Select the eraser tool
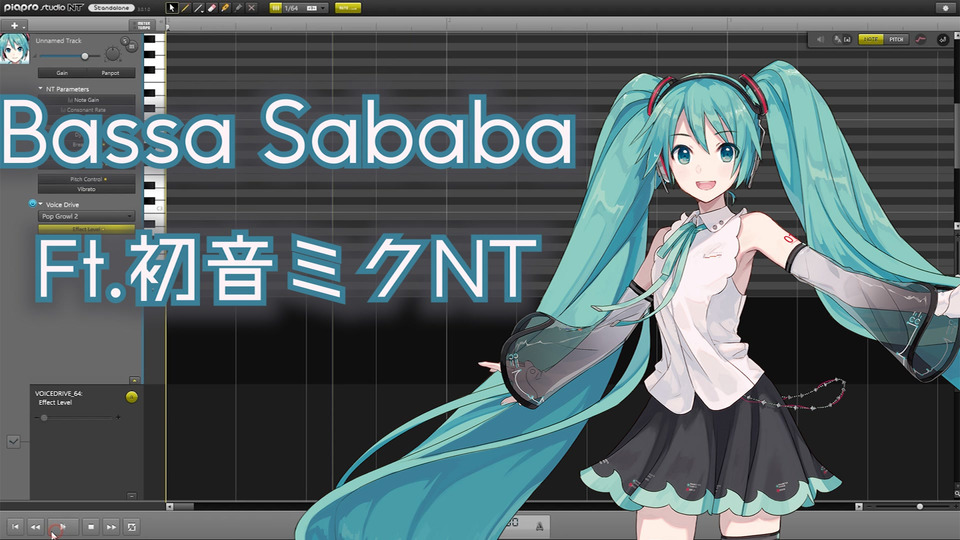960x540 pixels. pos(212,8)
